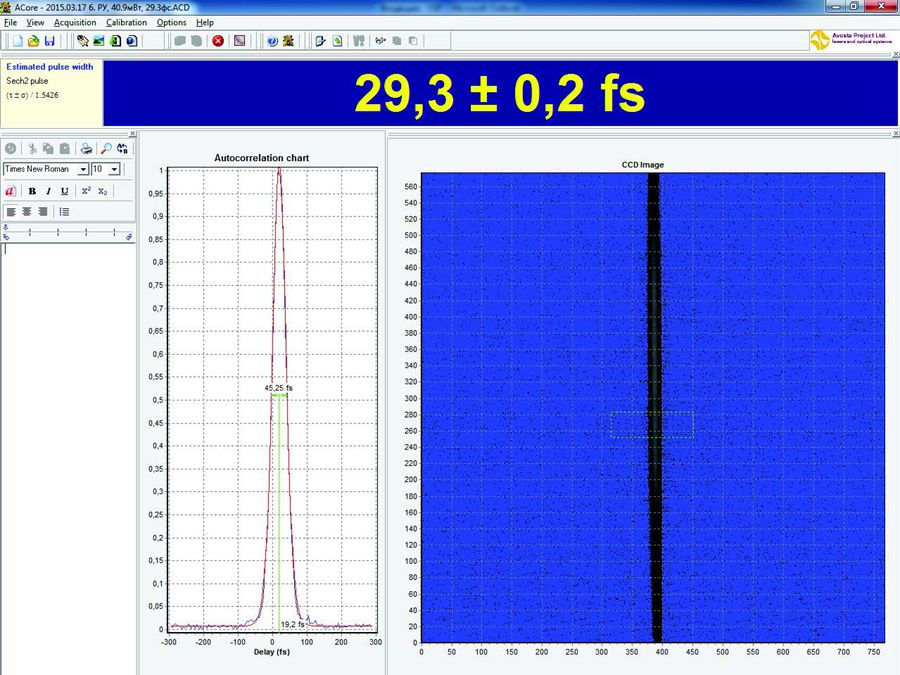
Task: Toggle italic formatting in notes editor
Action: pyautogui.click(x=48, y=191)
